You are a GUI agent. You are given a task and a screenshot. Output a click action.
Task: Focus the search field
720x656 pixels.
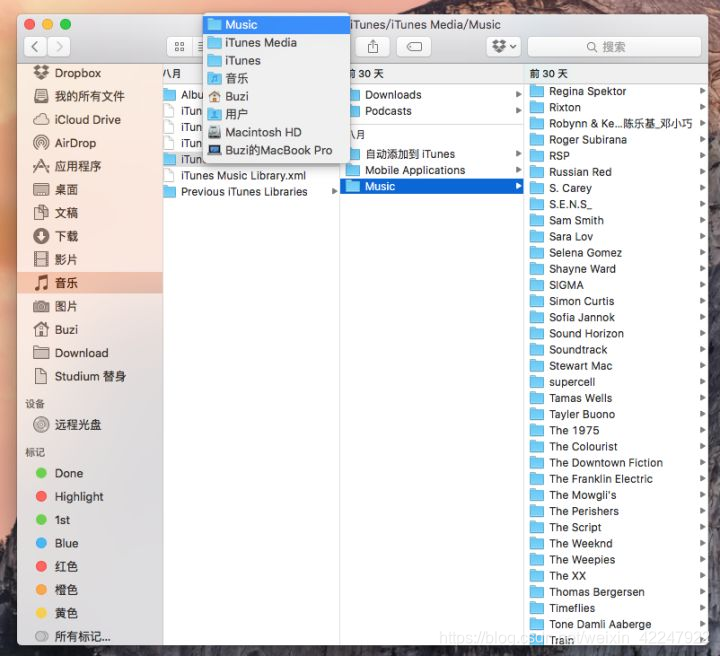(614, 46)
